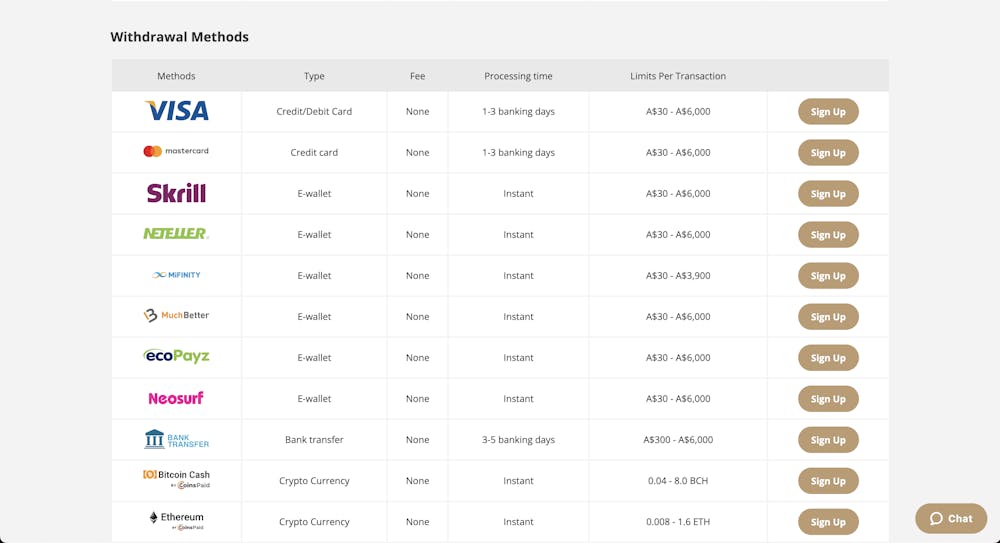
Task: Click the Mastercard logo
Action: (176, 151)
